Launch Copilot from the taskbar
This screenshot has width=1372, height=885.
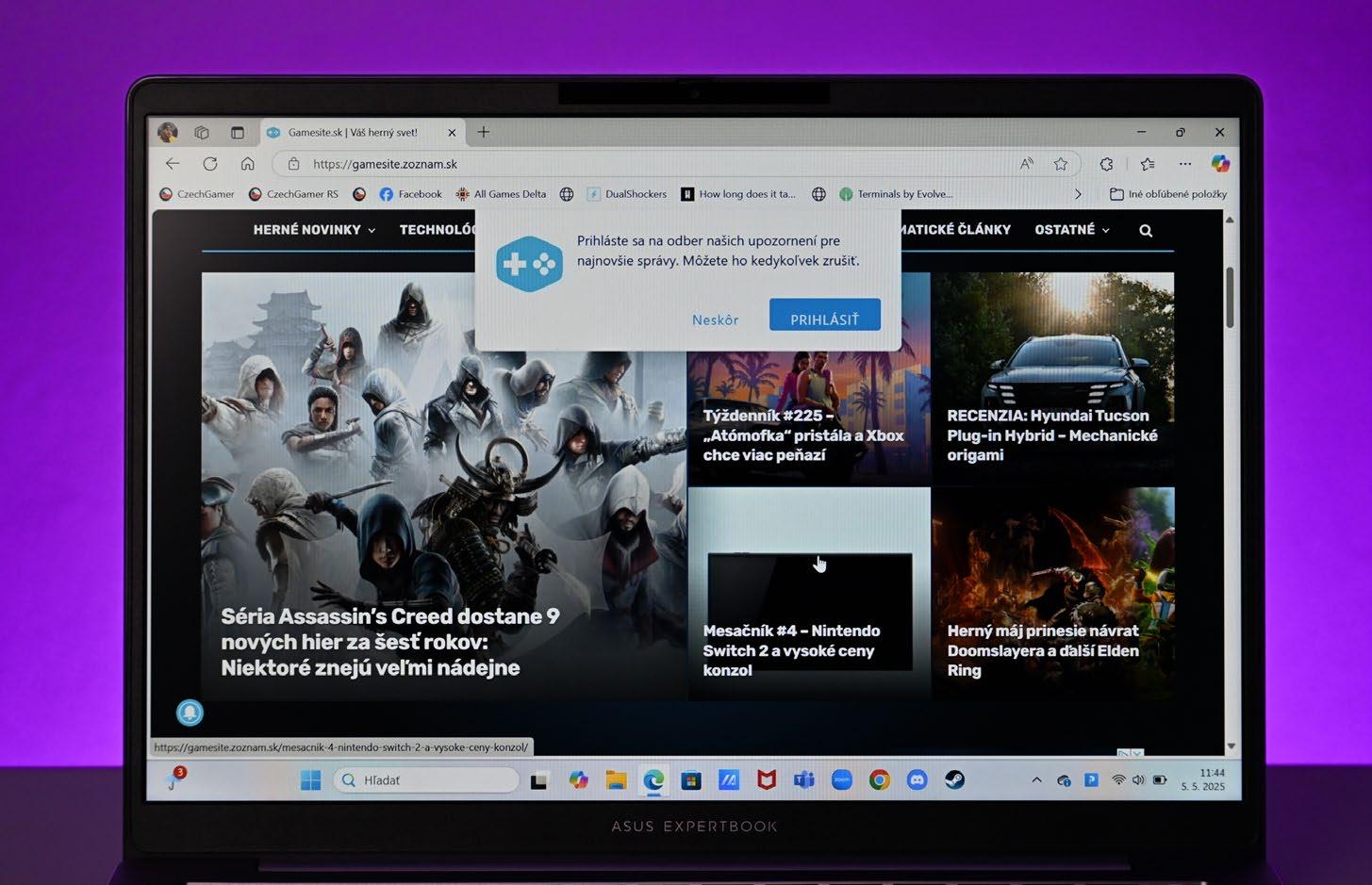(x=579, y=780)
